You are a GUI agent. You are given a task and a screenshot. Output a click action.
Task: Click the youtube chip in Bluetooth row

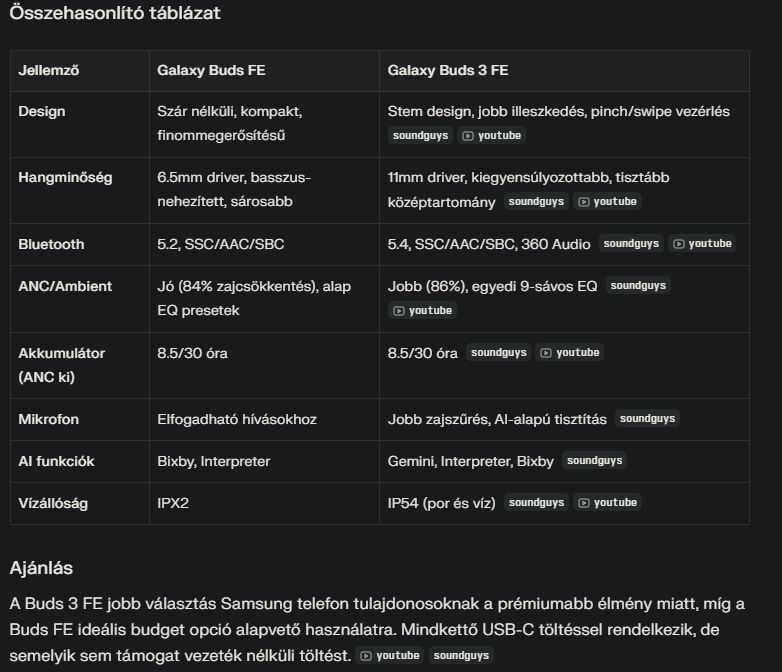[x=703, y=243]
